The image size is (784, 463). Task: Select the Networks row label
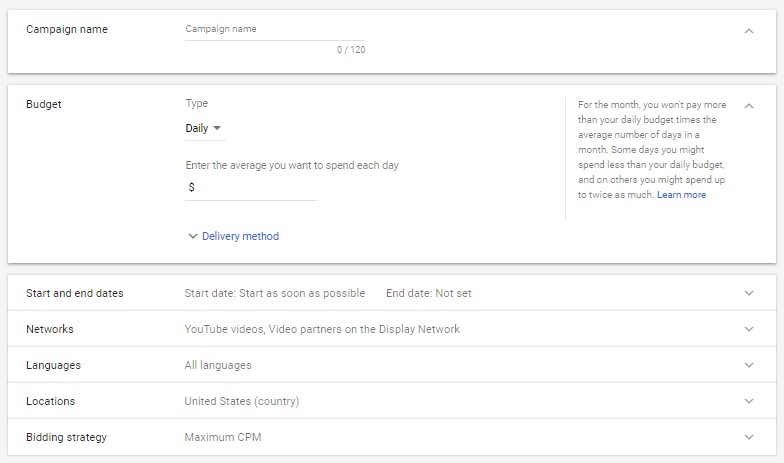50,329
